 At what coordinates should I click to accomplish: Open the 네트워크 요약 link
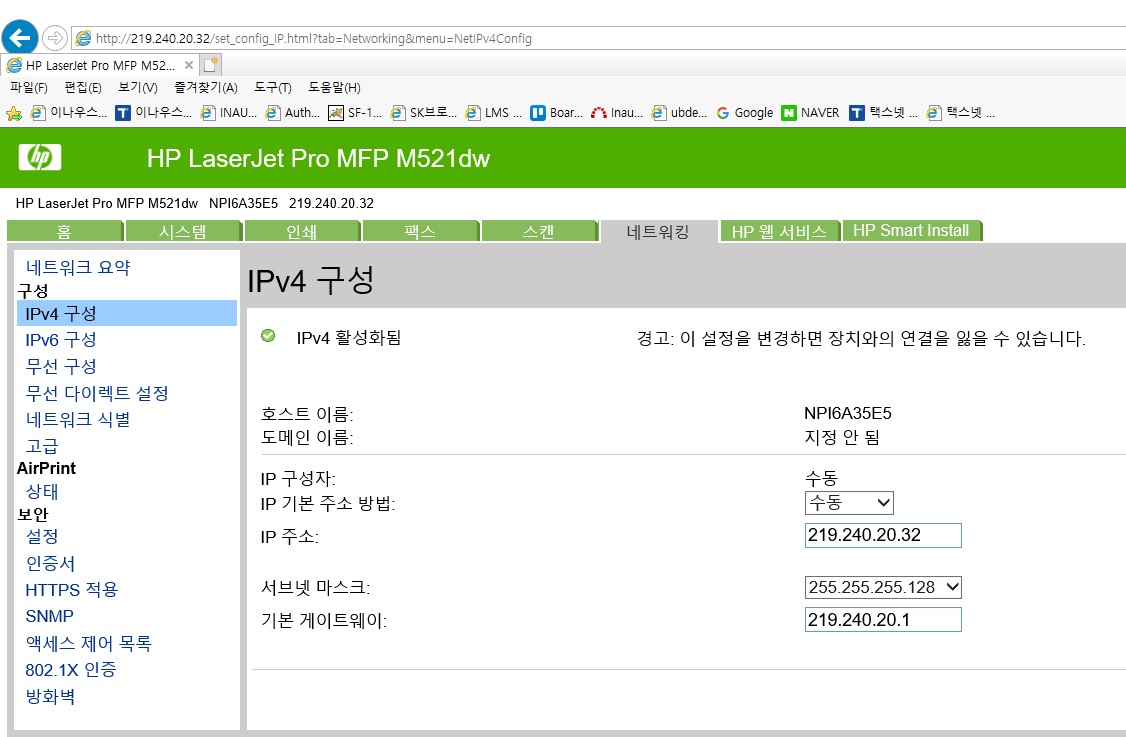(x=78, y=267)
